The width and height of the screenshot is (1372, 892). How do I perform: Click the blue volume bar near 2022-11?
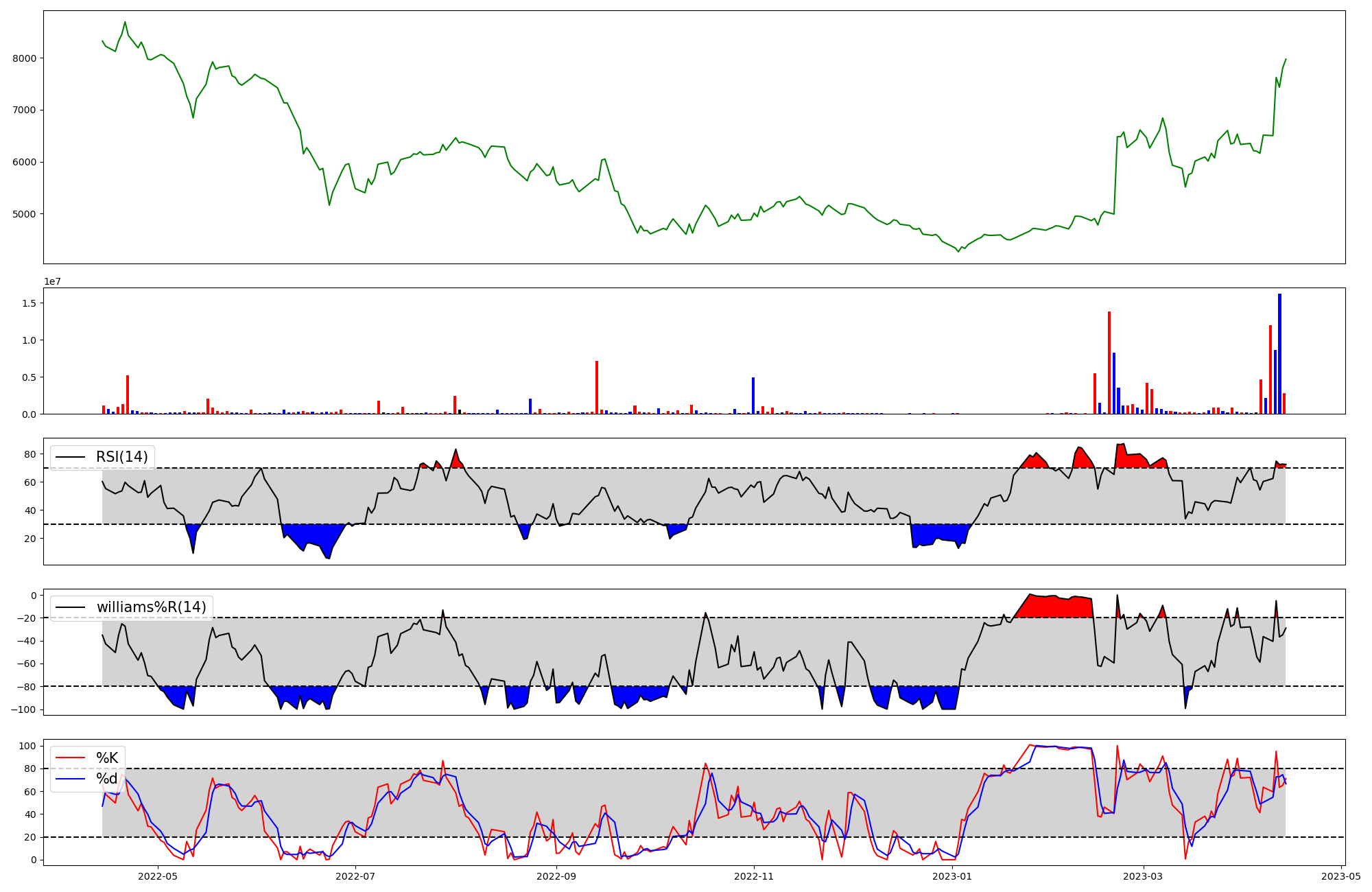tap(753, 397)
